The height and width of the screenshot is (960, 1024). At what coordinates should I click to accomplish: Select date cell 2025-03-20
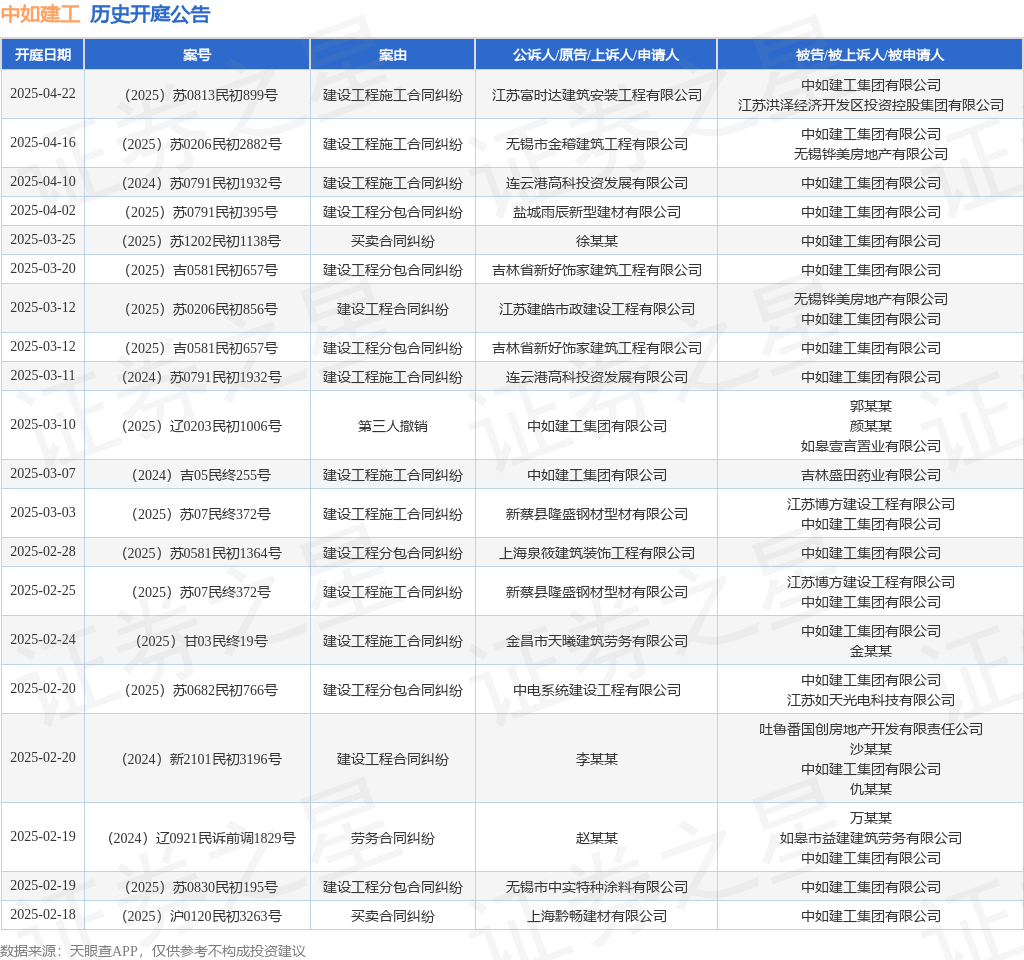click(x=43, y=268)
